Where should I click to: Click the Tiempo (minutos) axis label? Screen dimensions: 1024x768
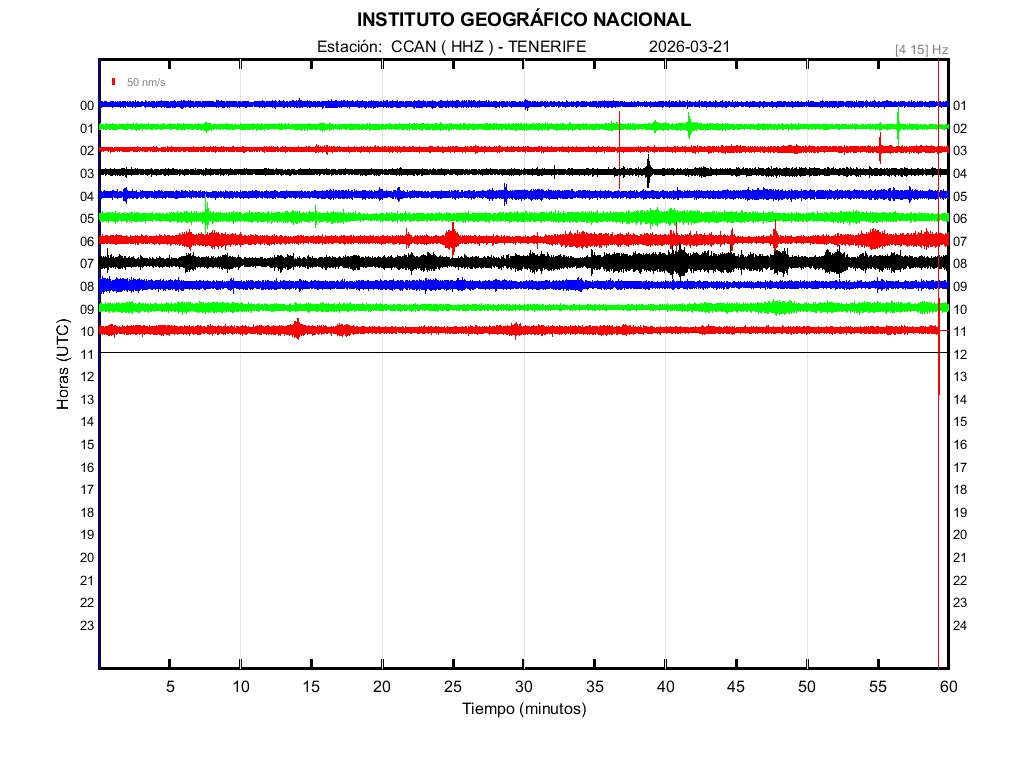(x=524, y=709)
